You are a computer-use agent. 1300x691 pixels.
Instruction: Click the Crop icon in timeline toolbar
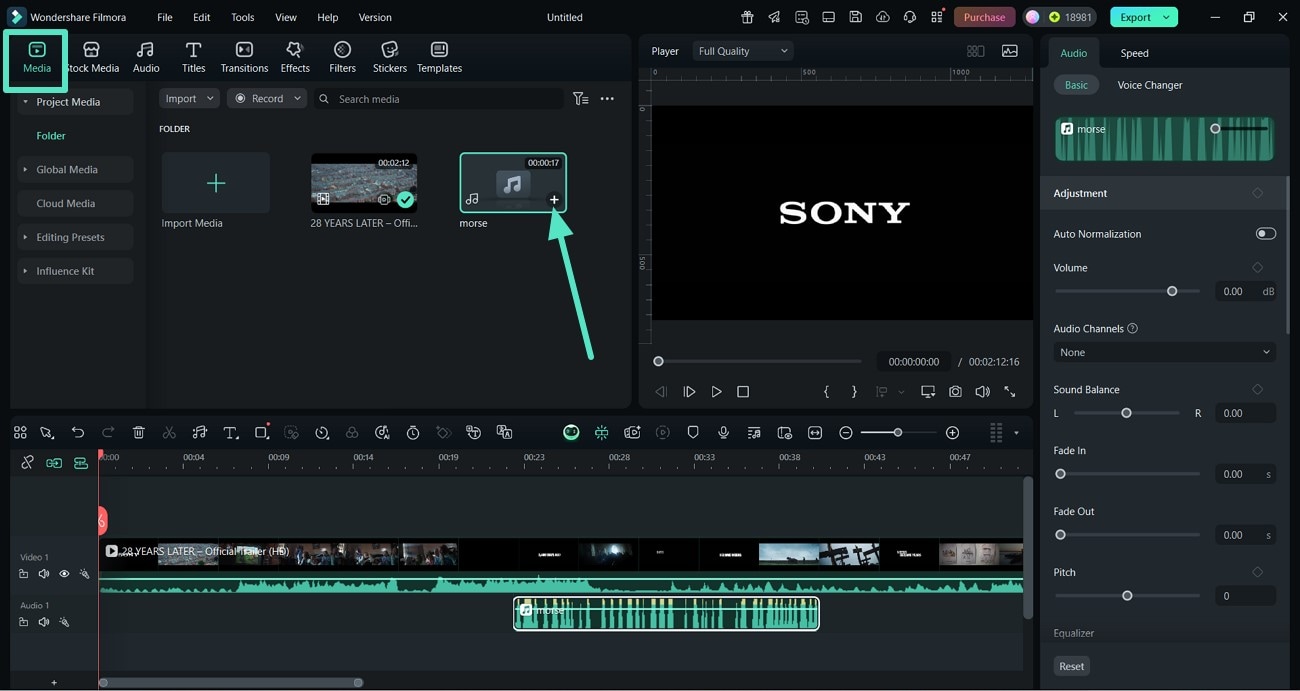pyautogui.click(x=261, y=432)
